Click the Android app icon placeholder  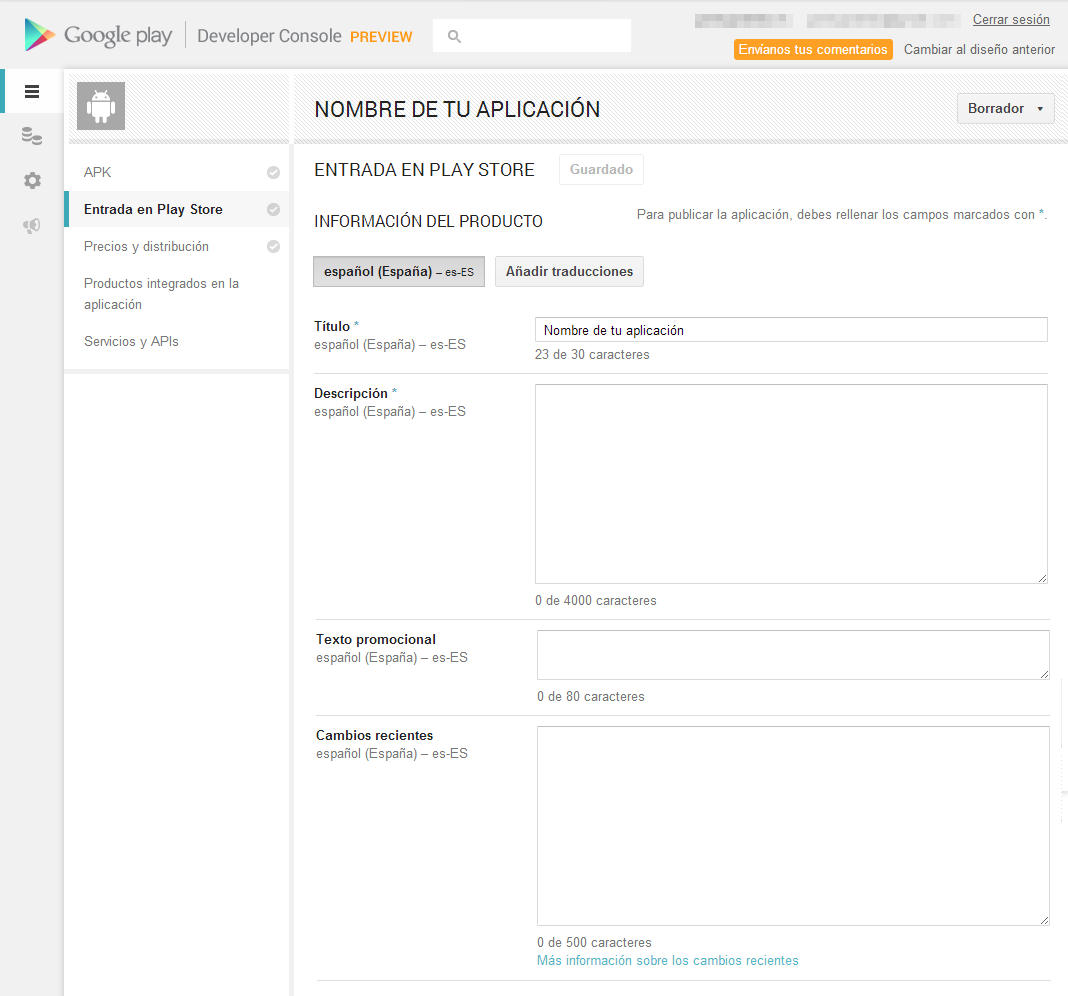101,106
